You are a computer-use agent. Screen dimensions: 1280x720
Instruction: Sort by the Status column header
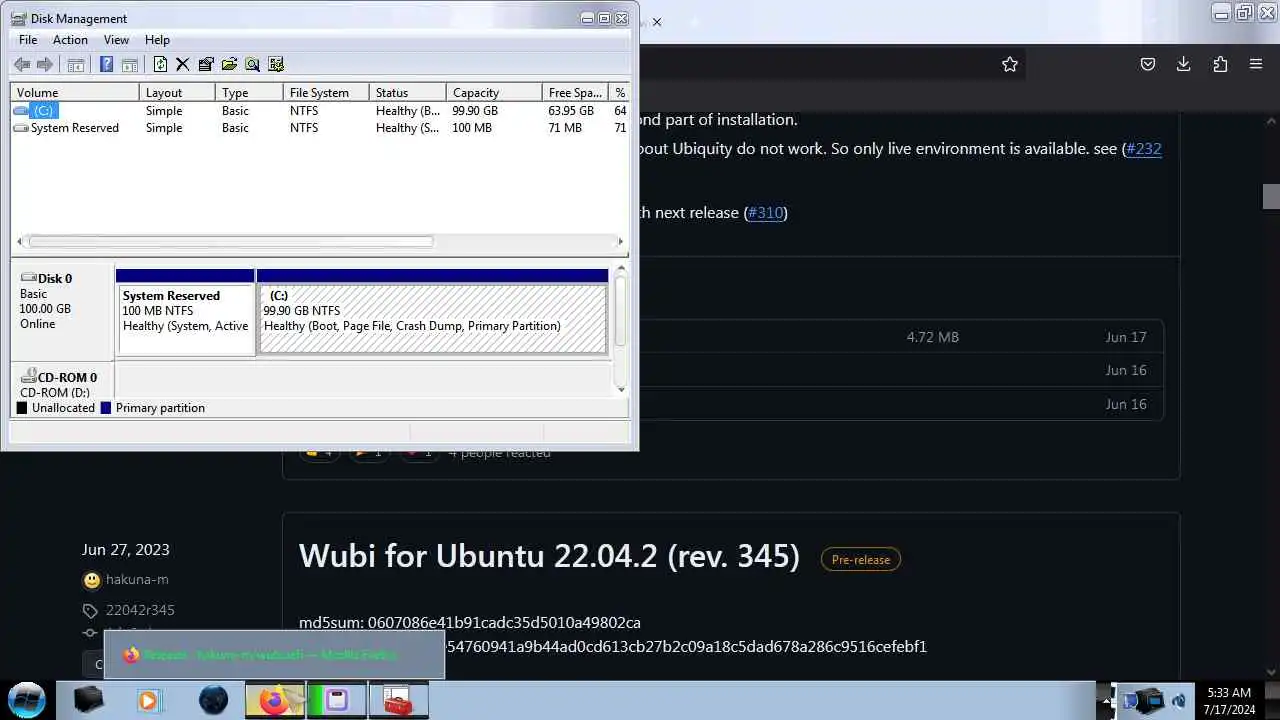pos(407,92)
